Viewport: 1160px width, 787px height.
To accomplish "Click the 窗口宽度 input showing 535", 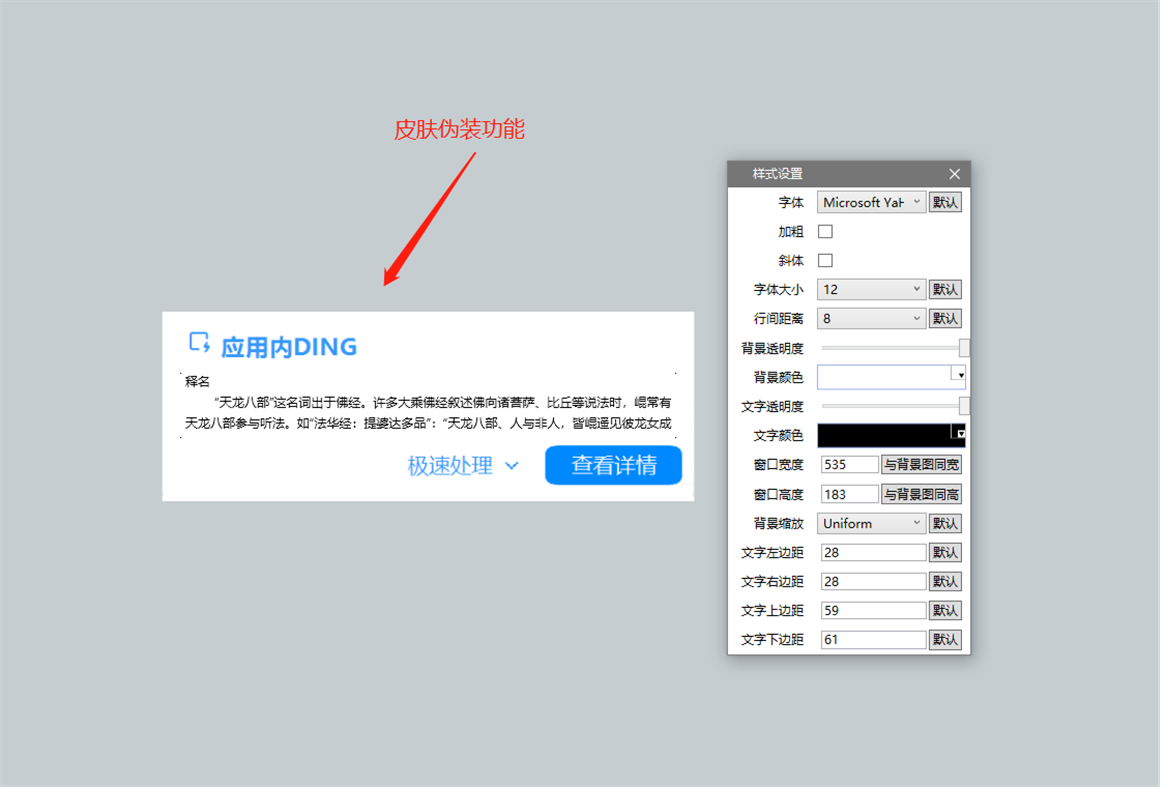I will click(849, 464).
